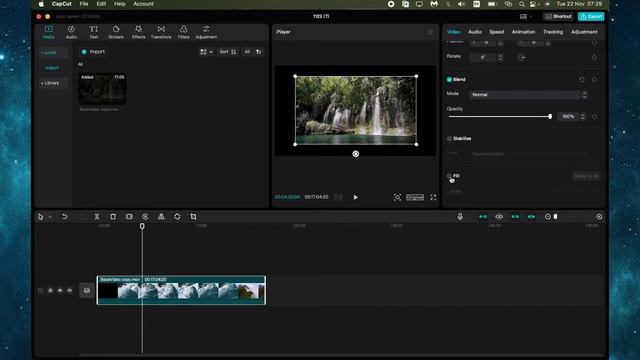Hide the video track with eye icon
Viewport: 640px width, 360px height.
pos(60,291)
